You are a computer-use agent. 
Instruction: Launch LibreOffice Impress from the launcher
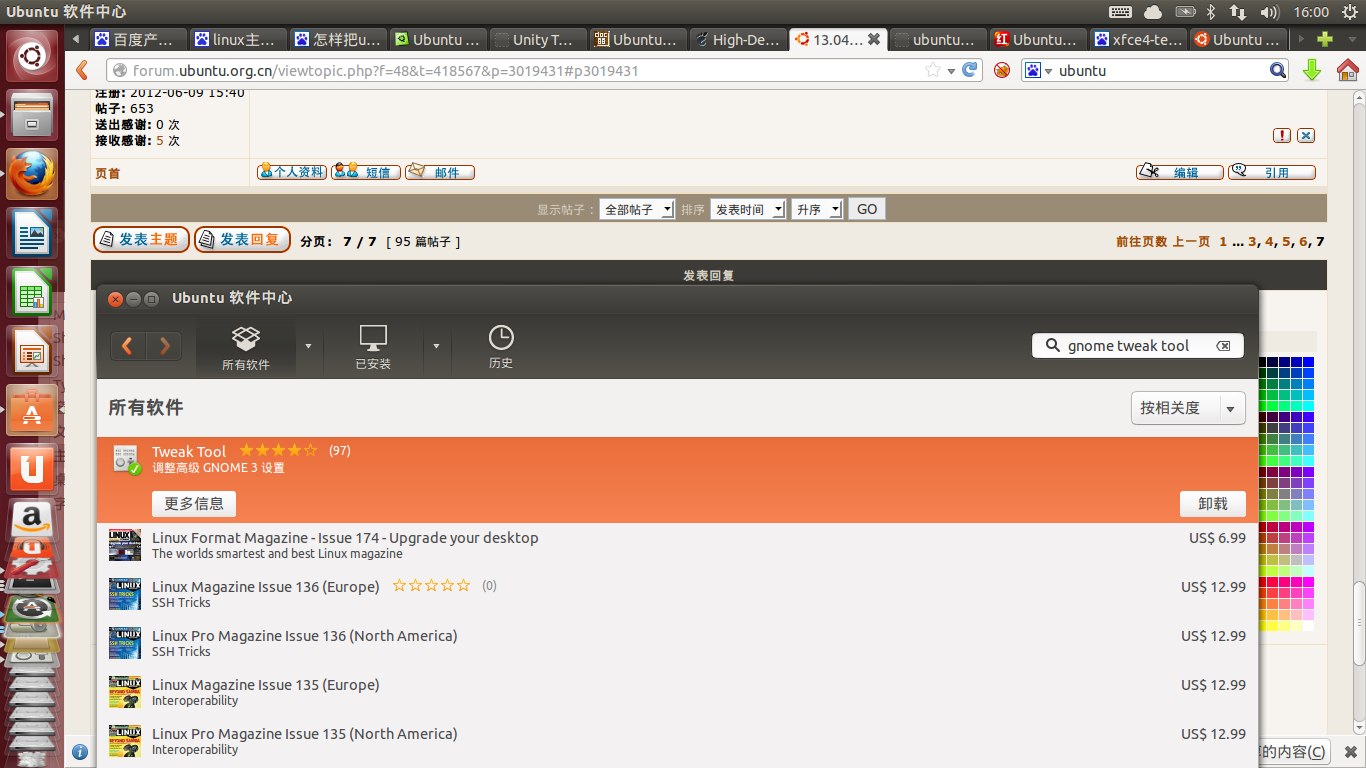coord(32,351)
